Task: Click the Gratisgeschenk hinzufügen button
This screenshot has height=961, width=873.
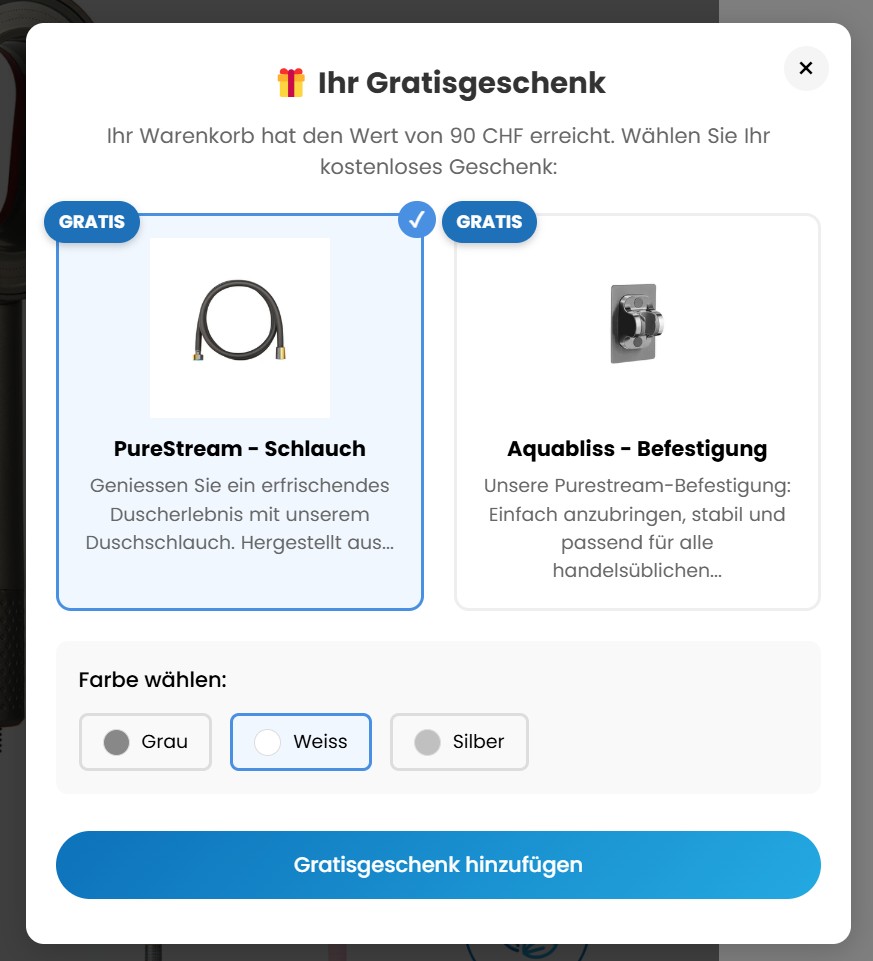Action: pos(438,865)
